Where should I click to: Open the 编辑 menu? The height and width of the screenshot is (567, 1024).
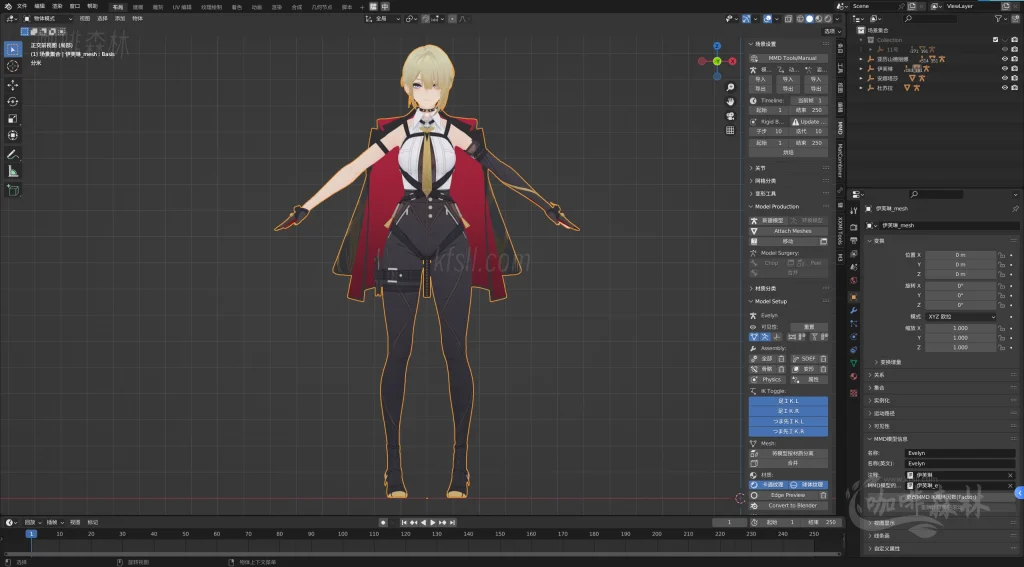coord(39,6)
